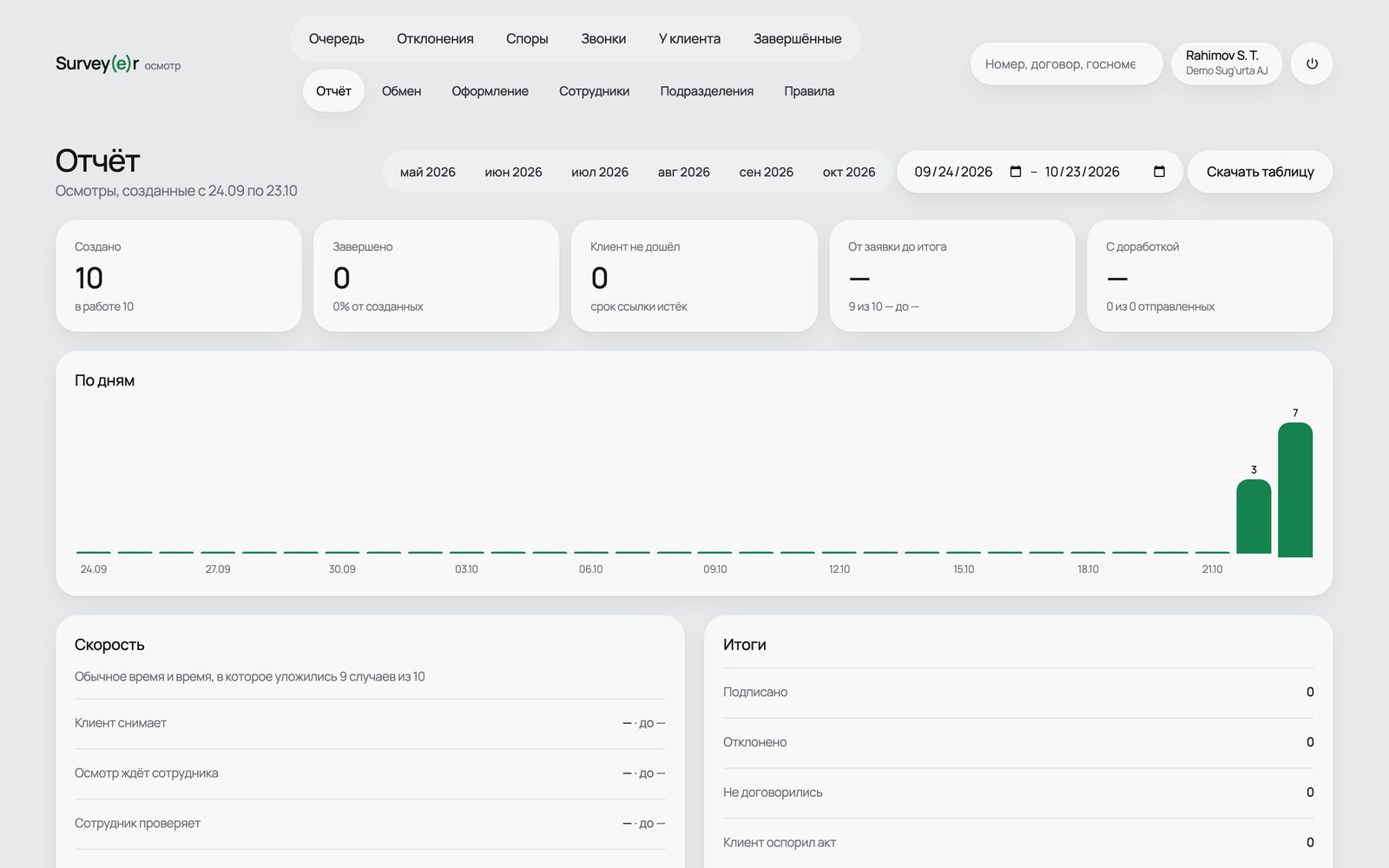Open У клиента tab

[689, 39]
